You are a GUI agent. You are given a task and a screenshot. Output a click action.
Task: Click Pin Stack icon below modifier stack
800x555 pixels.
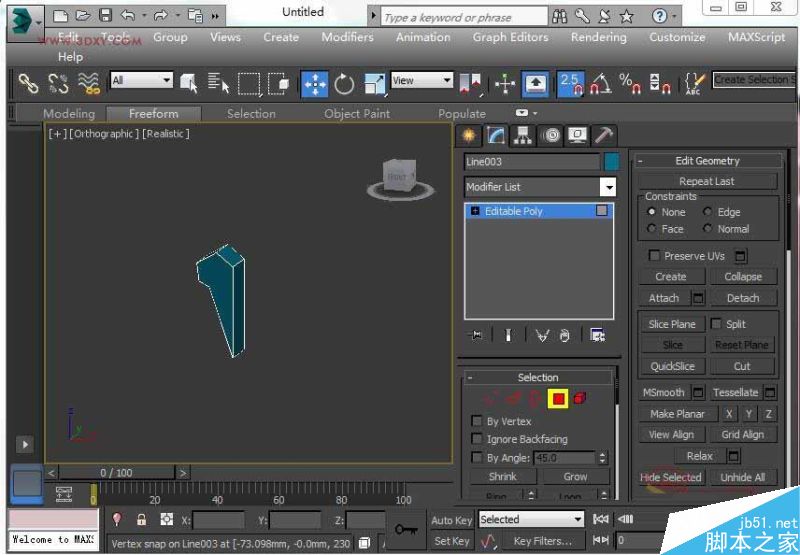(x=476, y=335)
